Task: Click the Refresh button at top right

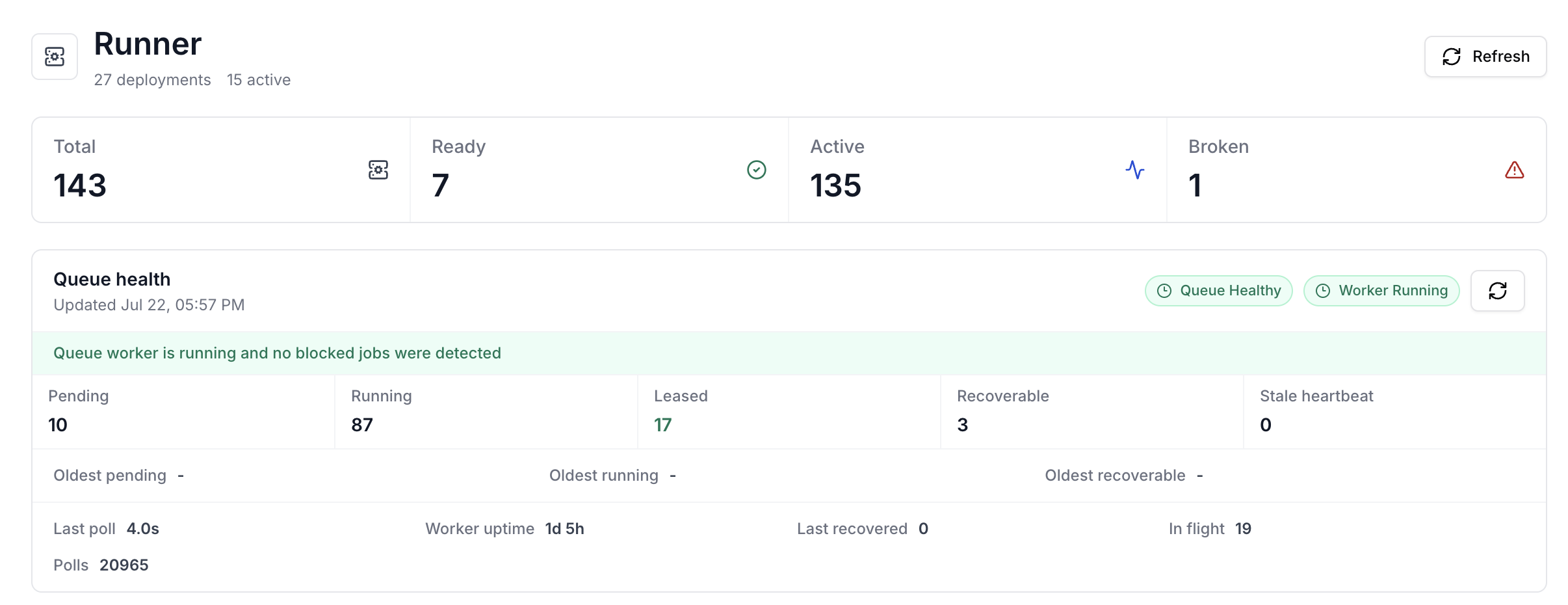Action: point(1485,57)
